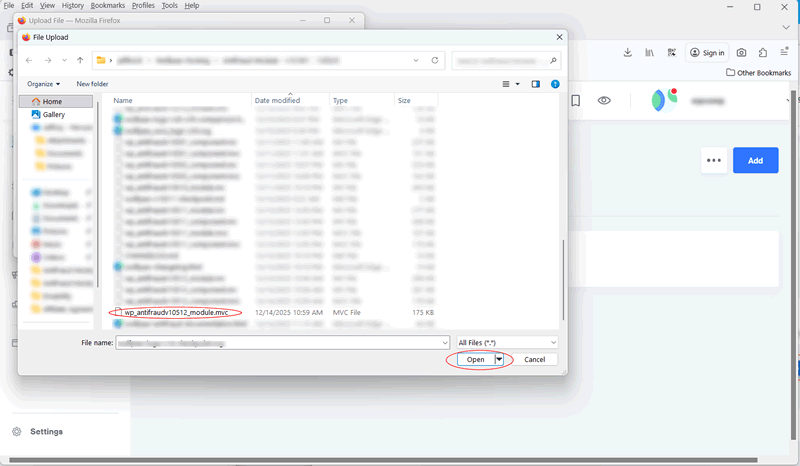Open the Firefox extensions puzzle icon
Image resolution: width=800 pixels, height=466 pixels.
(x=763, y=52)
